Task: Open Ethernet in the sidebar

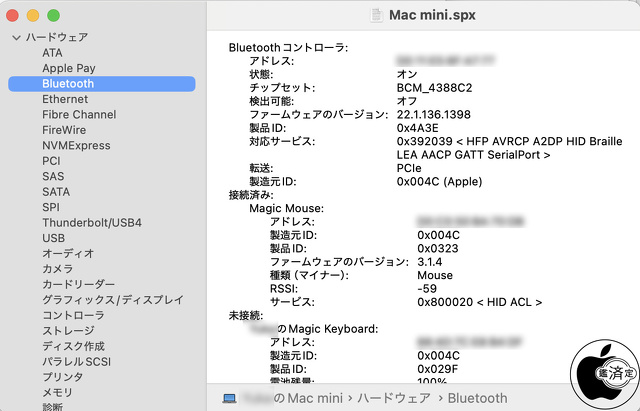Action: (65, 99)
